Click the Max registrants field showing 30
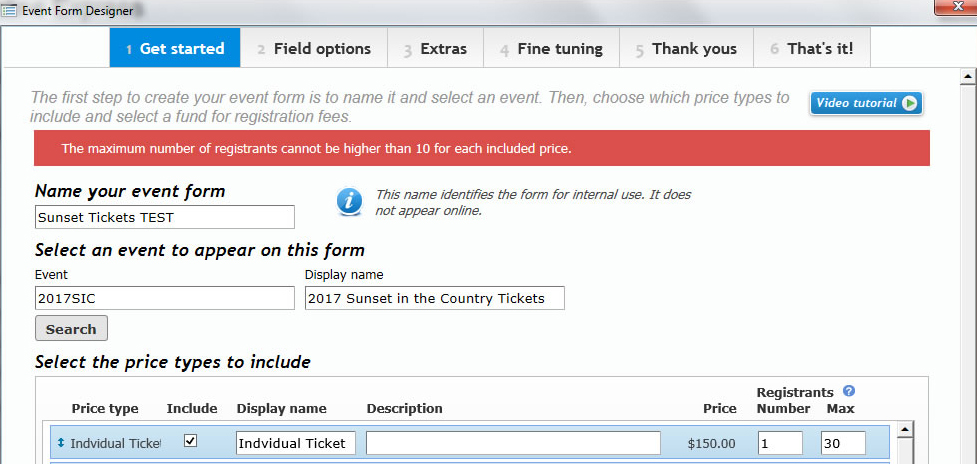The height and width of the screenshot is (464, 977). (843, 443)
